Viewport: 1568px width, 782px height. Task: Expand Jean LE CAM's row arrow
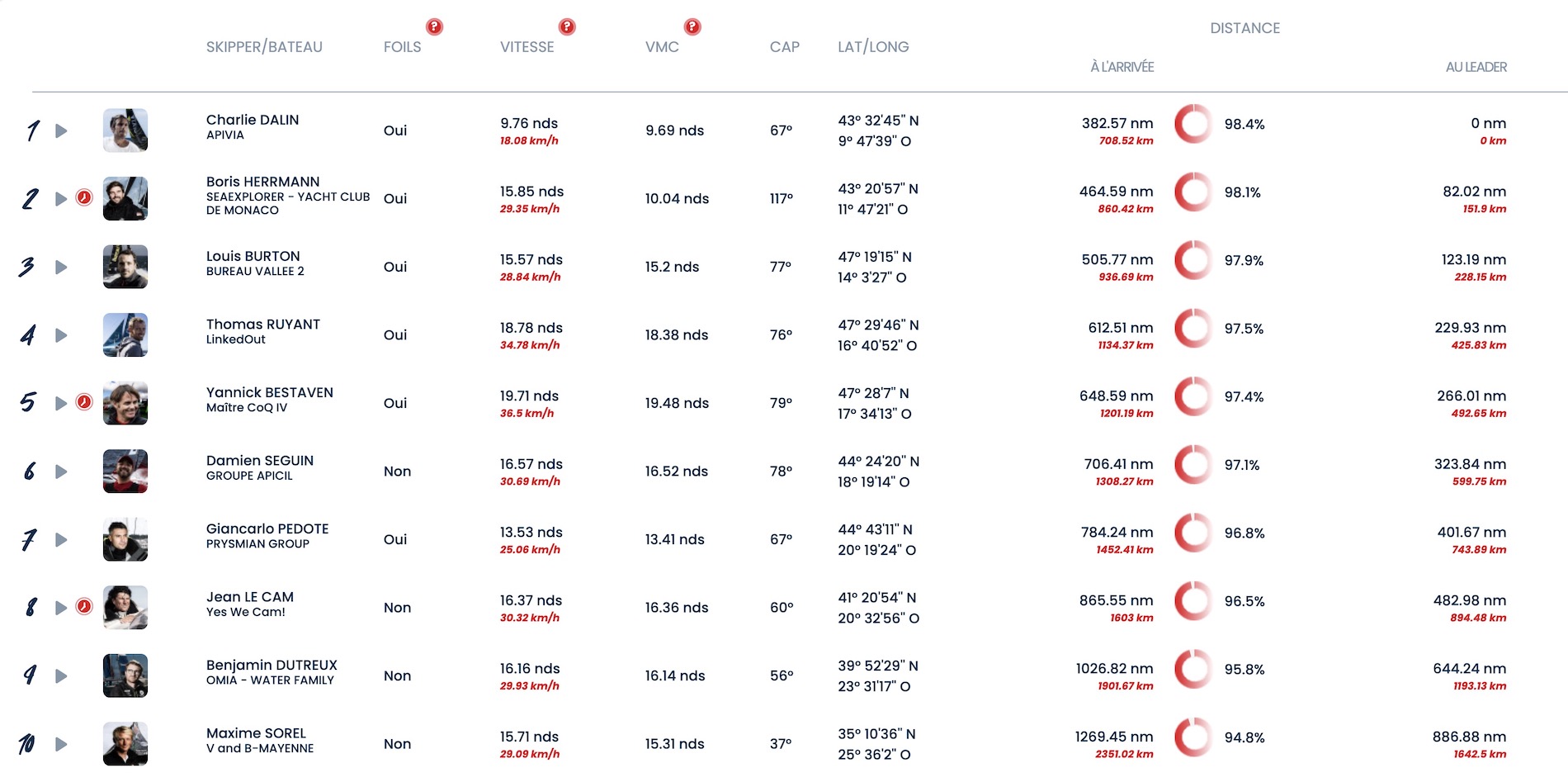61,608
